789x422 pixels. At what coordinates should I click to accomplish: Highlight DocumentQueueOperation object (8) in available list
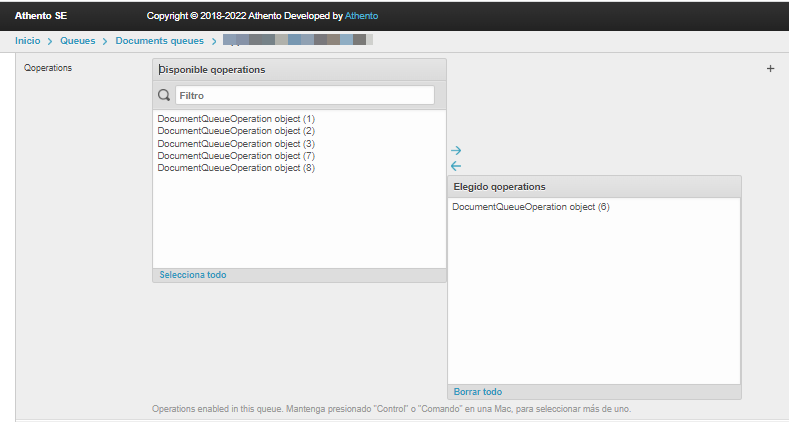tap(236, 168)
